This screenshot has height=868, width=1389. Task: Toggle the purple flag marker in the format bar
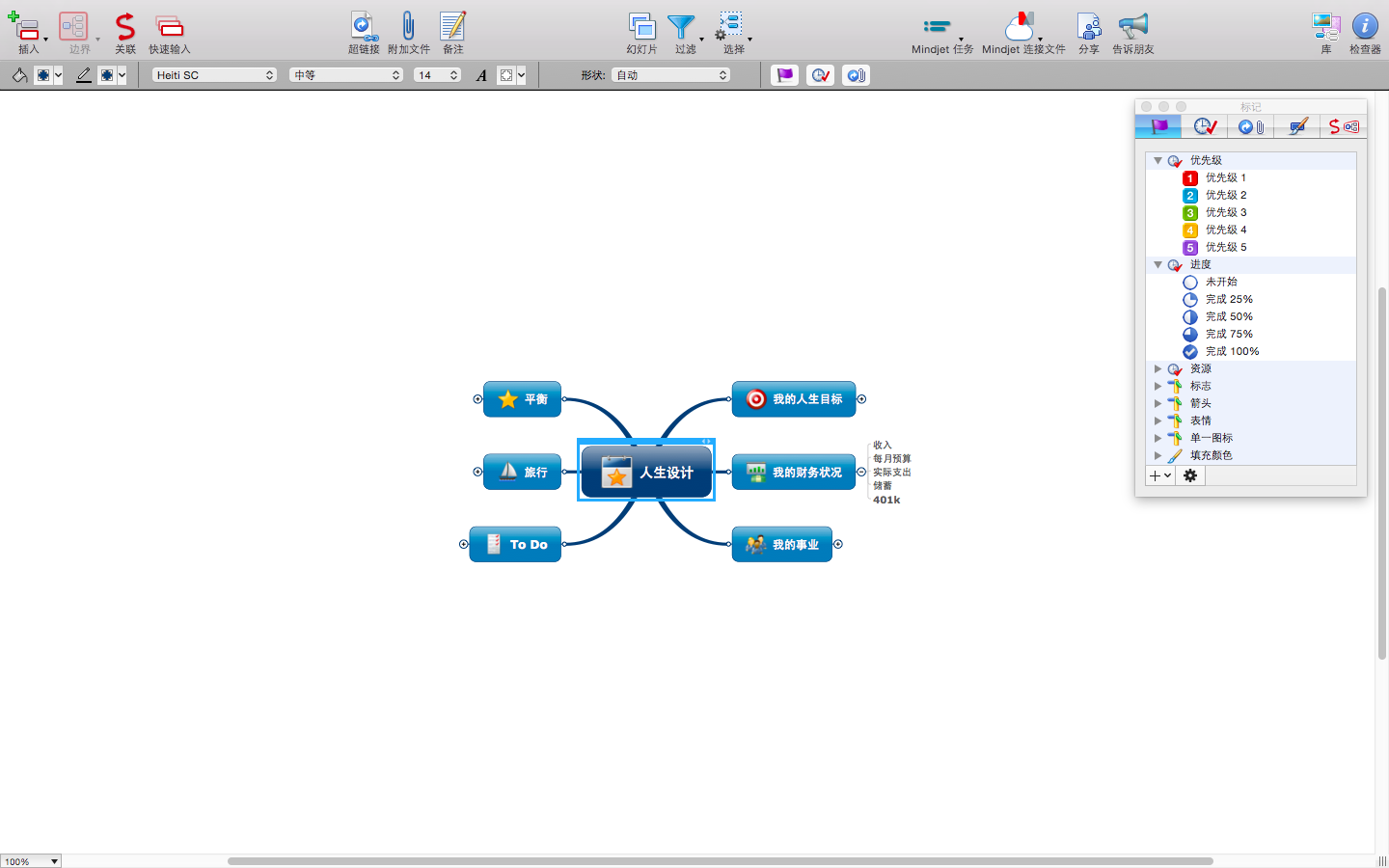pos(784,74)
